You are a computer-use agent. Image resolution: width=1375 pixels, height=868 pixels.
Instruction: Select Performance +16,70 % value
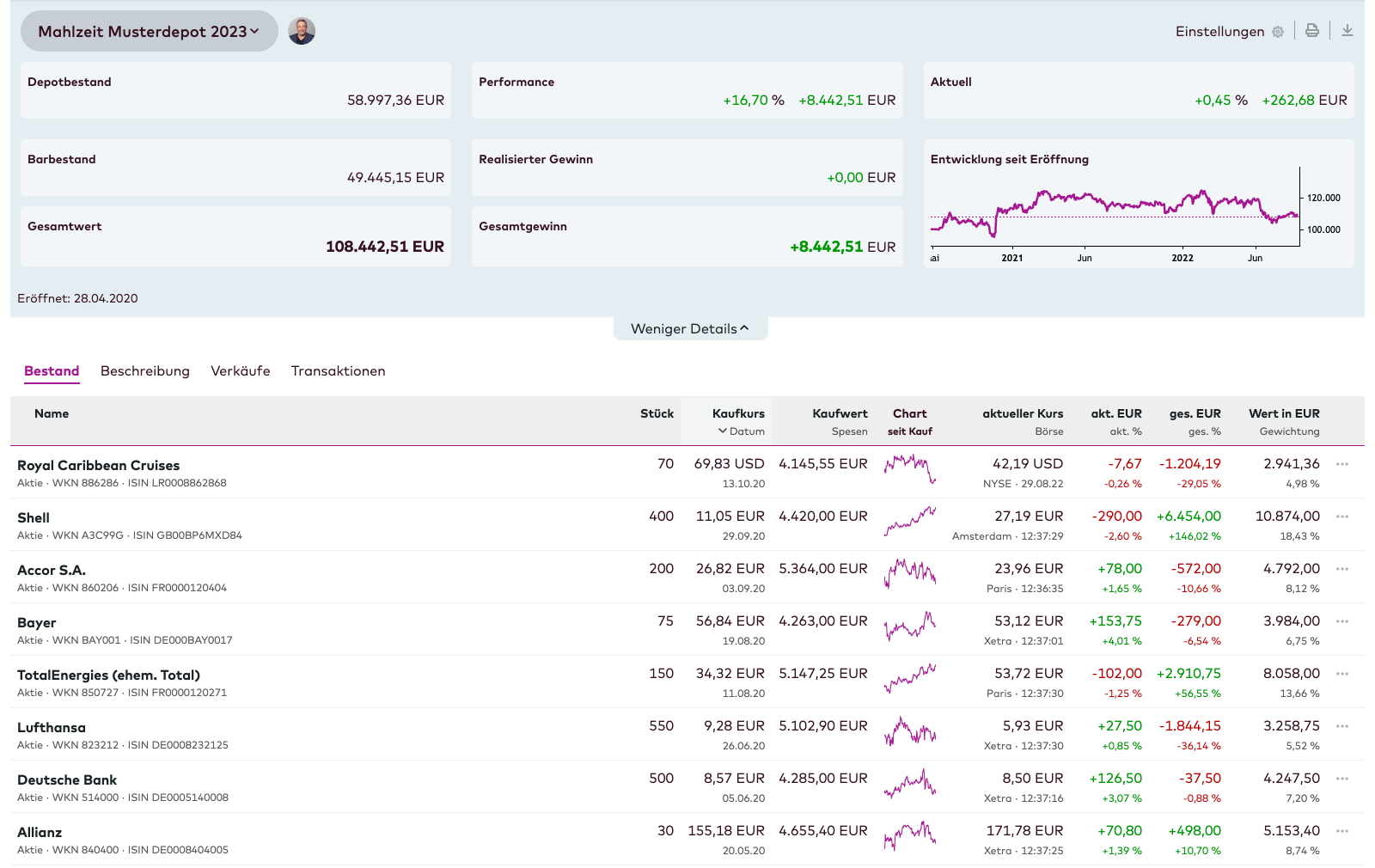point(754,100)
